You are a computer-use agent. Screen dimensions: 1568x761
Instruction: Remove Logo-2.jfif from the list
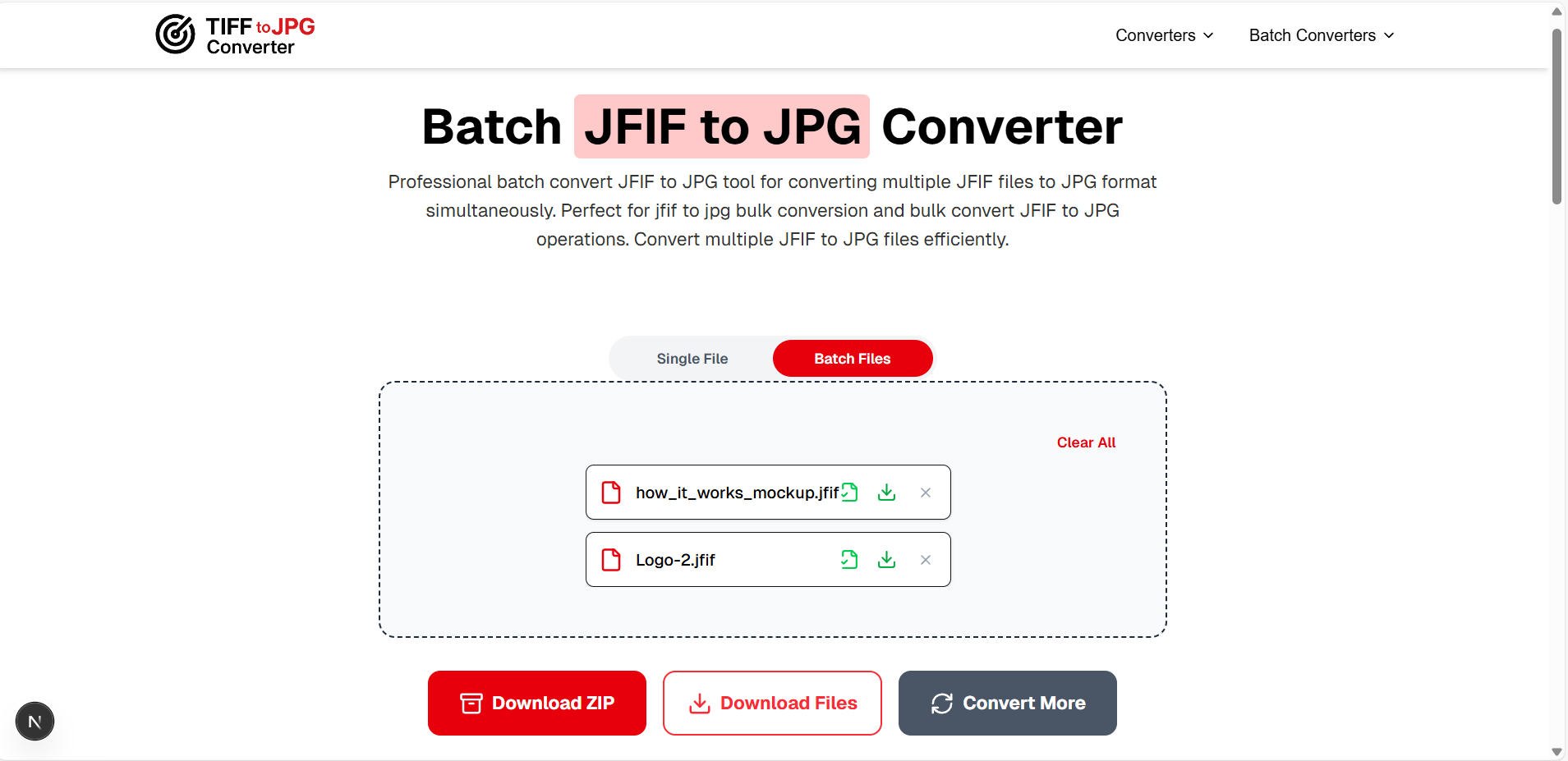(x=925, y=559)
